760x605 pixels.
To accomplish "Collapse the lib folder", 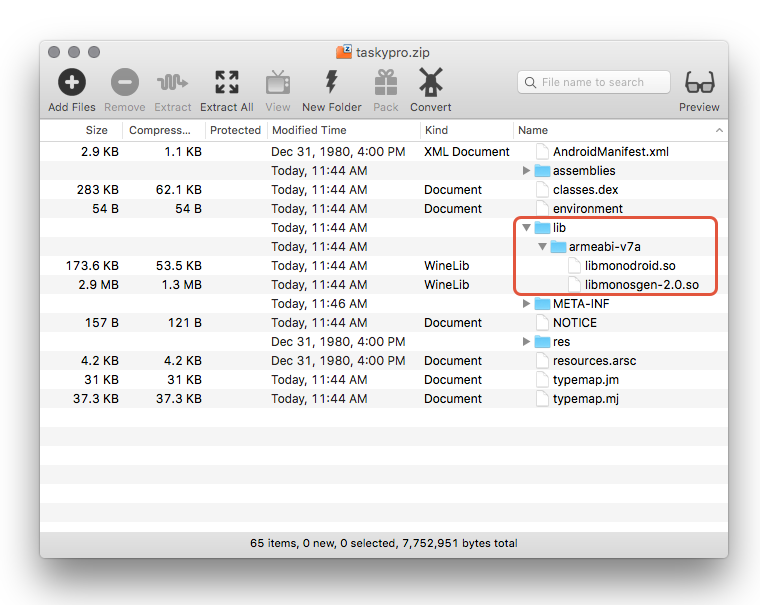I will [527, 228].
